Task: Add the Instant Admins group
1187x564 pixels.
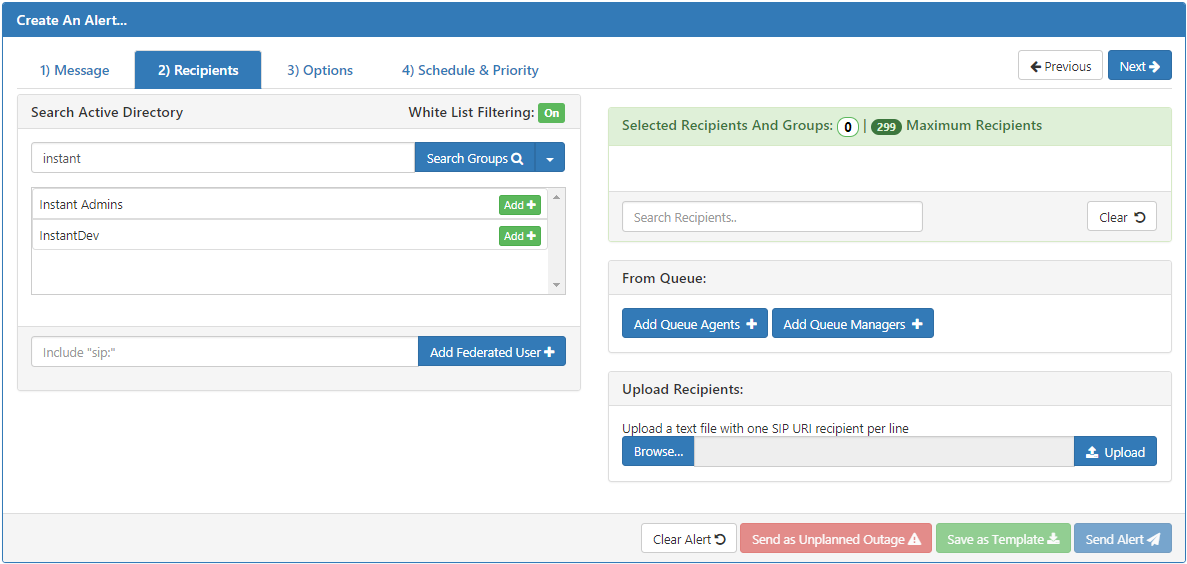Action: coord(519,204)
